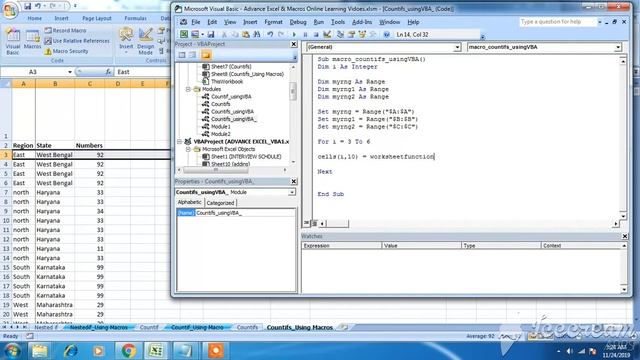This screenshot has height=360, width=640.
Task: Click the (Name) property value field
Action: click(x=245, y=213)
